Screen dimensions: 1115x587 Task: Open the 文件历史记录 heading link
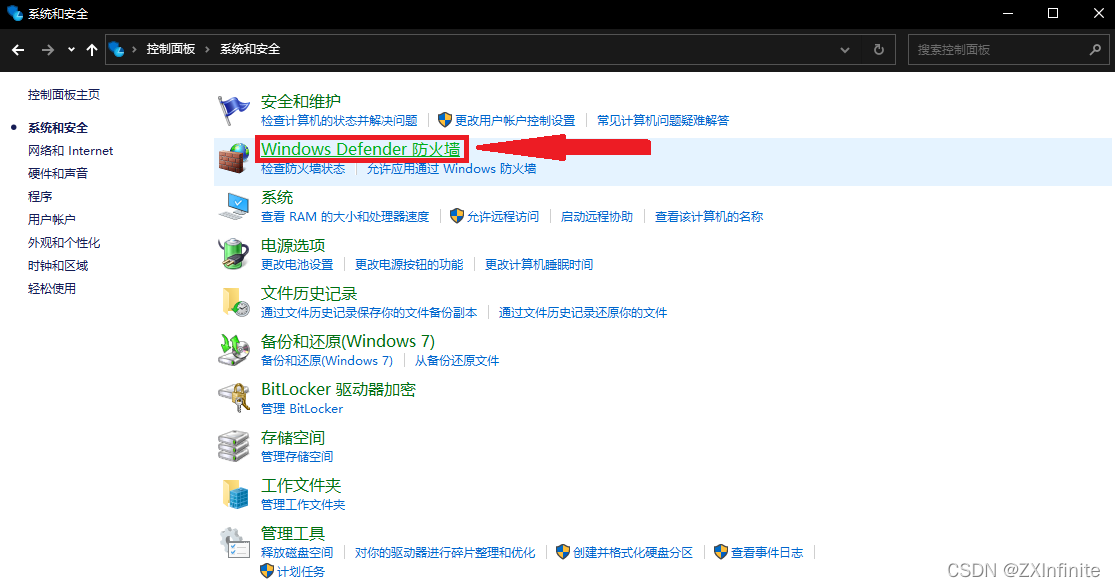(309, 293)
